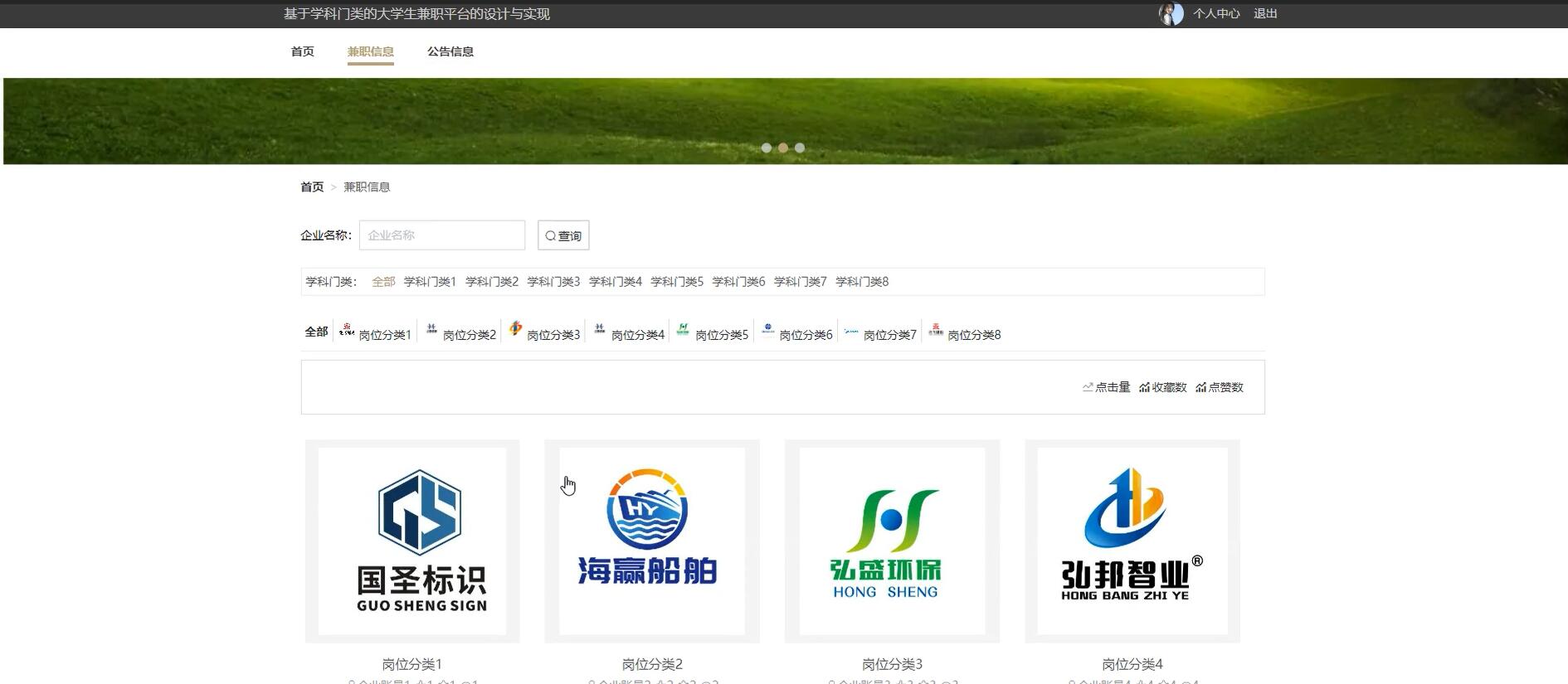The image size is (1568, 684).
Task: Filter by 学科门类2
Action: tap(492, 282)
